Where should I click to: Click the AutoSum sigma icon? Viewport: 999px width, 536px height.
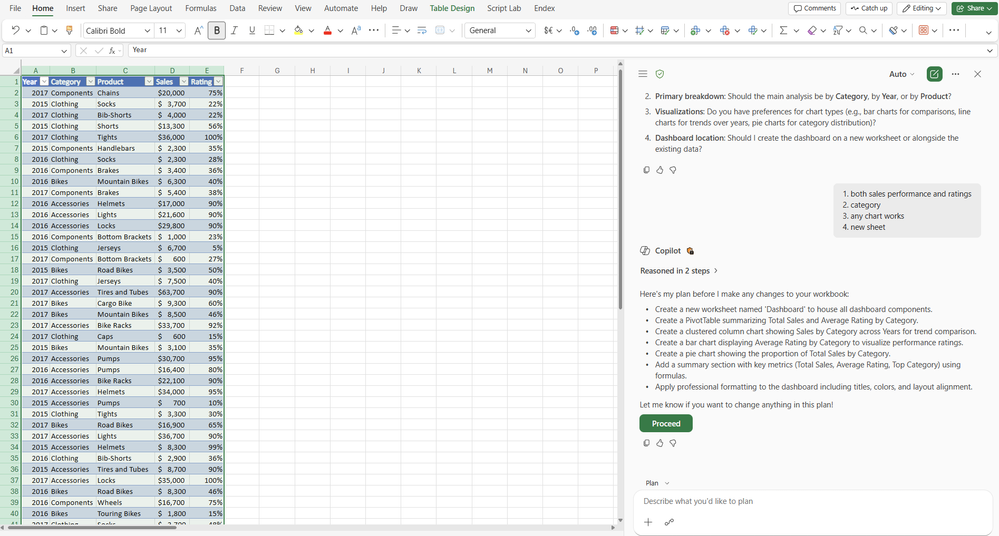783,30
